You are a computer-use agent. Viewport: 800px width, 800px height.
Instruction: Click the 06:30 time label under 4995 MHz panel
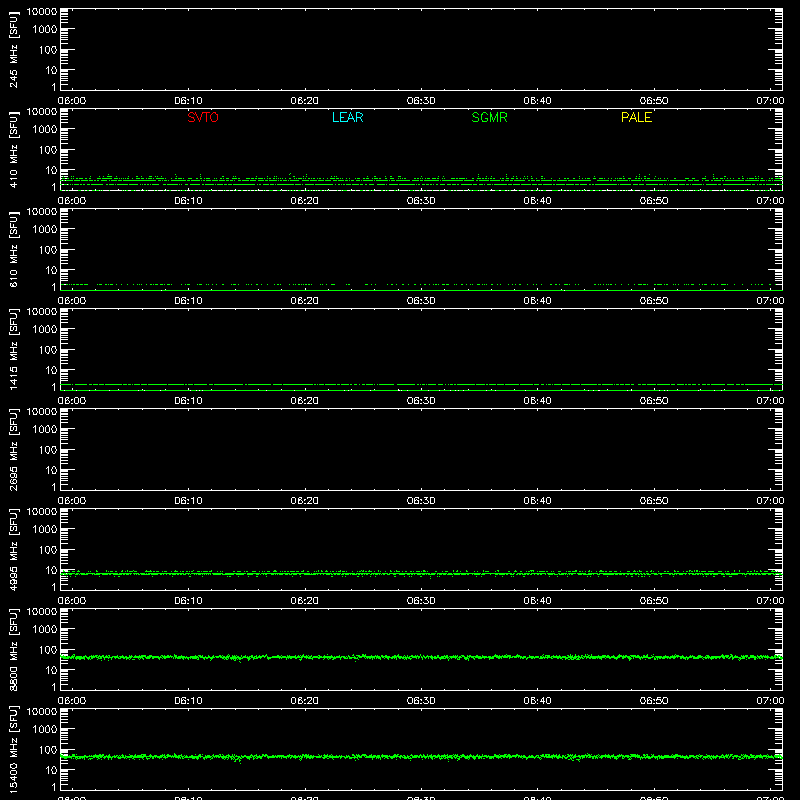click(x=421, y=601)
